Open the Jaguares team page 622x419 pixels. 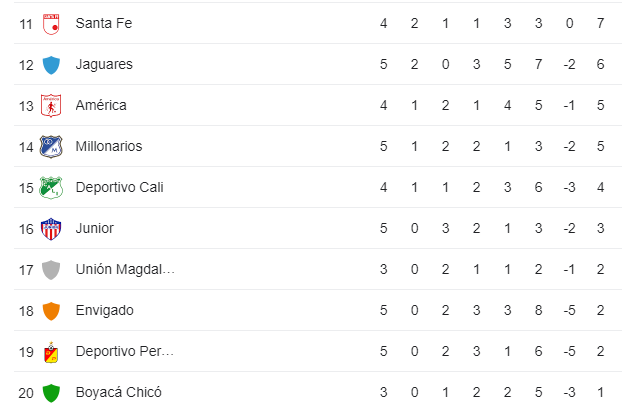pyautogui.click(x=104, y=64)
